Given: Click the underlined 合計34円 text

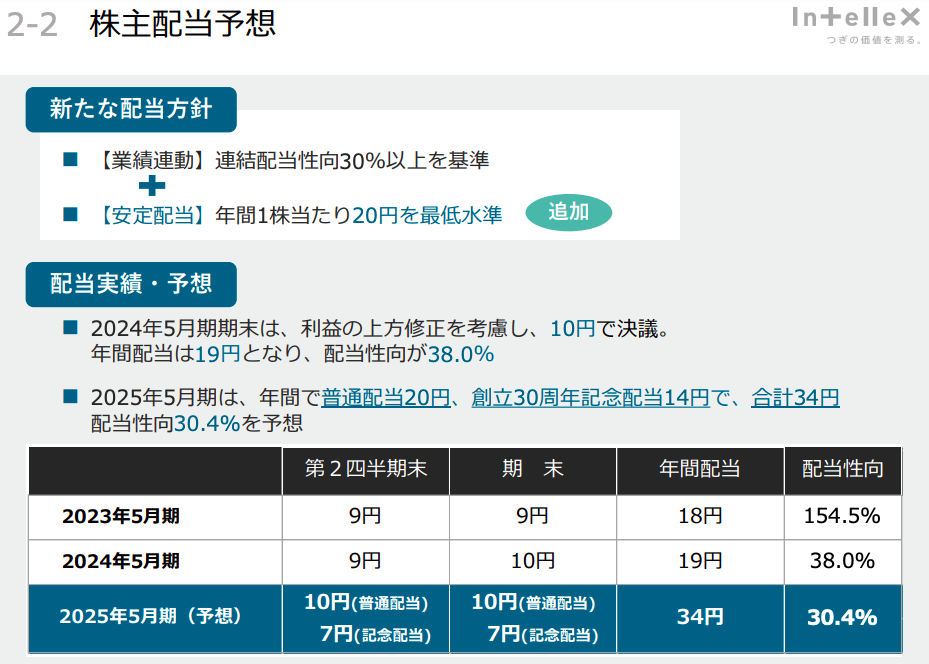Looking at the screenshot, I should (x=795, y=397).
